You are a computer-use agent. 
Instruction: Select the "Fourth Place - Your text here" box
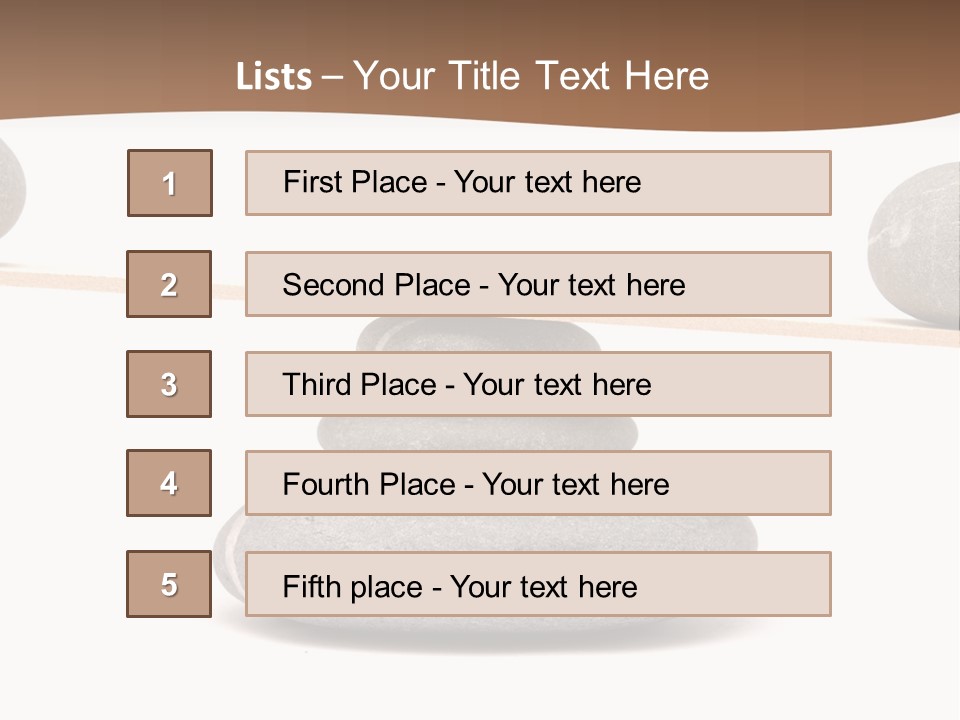point(538,483)
